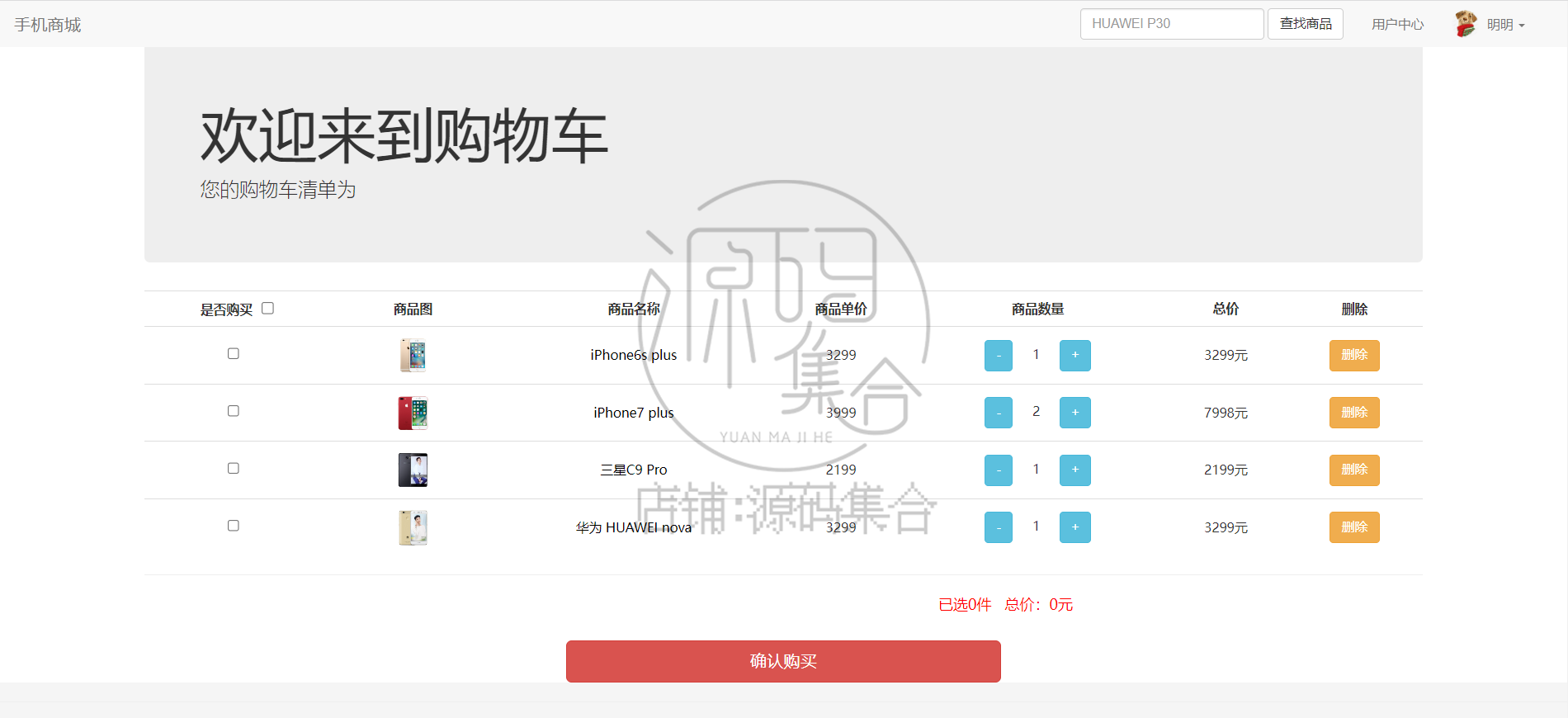Viewport: 1568px width, 718px height.
Task: Check the iPhone6s plus purchase checkbox
Action: (x=234, y=353)
